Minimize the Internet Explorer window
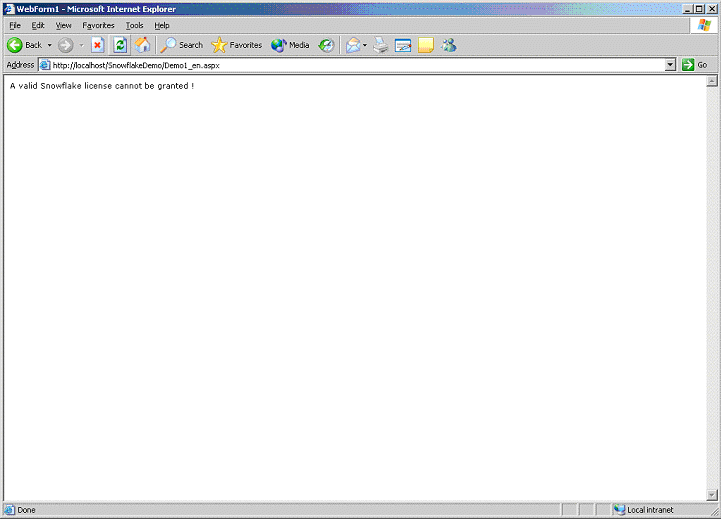This screenshot has width=721, height=519. [x=688, y=9]
